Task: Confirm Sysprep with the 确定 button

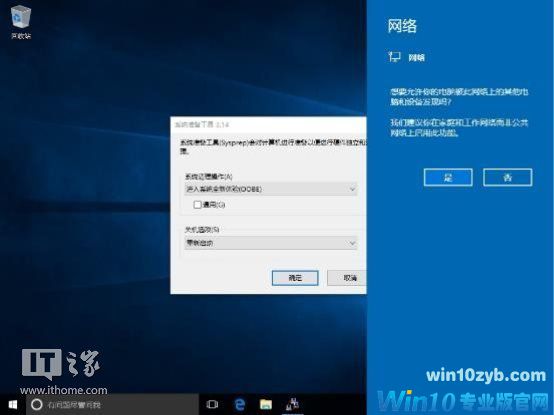Action: point(295,278)
